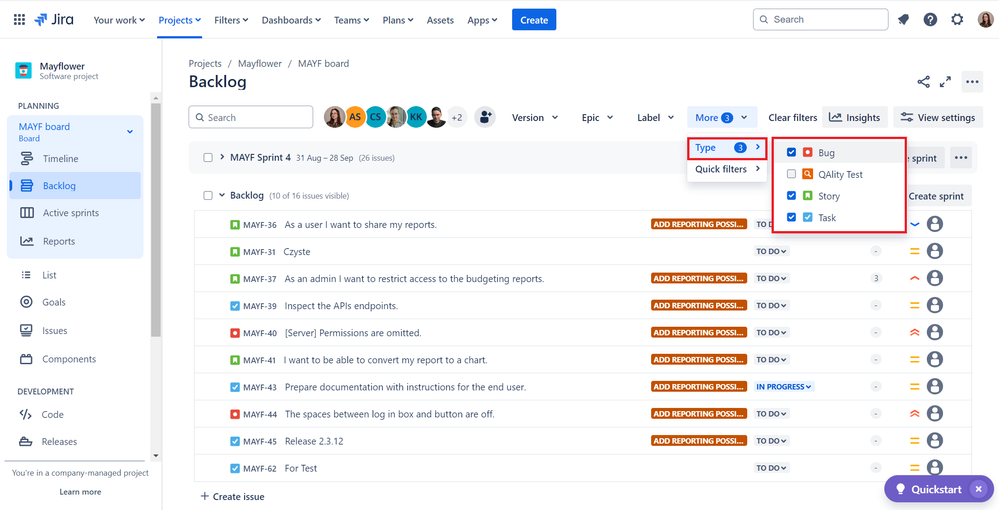Image resolution: width=999 pixels, height=510 pixels.
Task: Click the top Search field
Action: coord(821,20)
